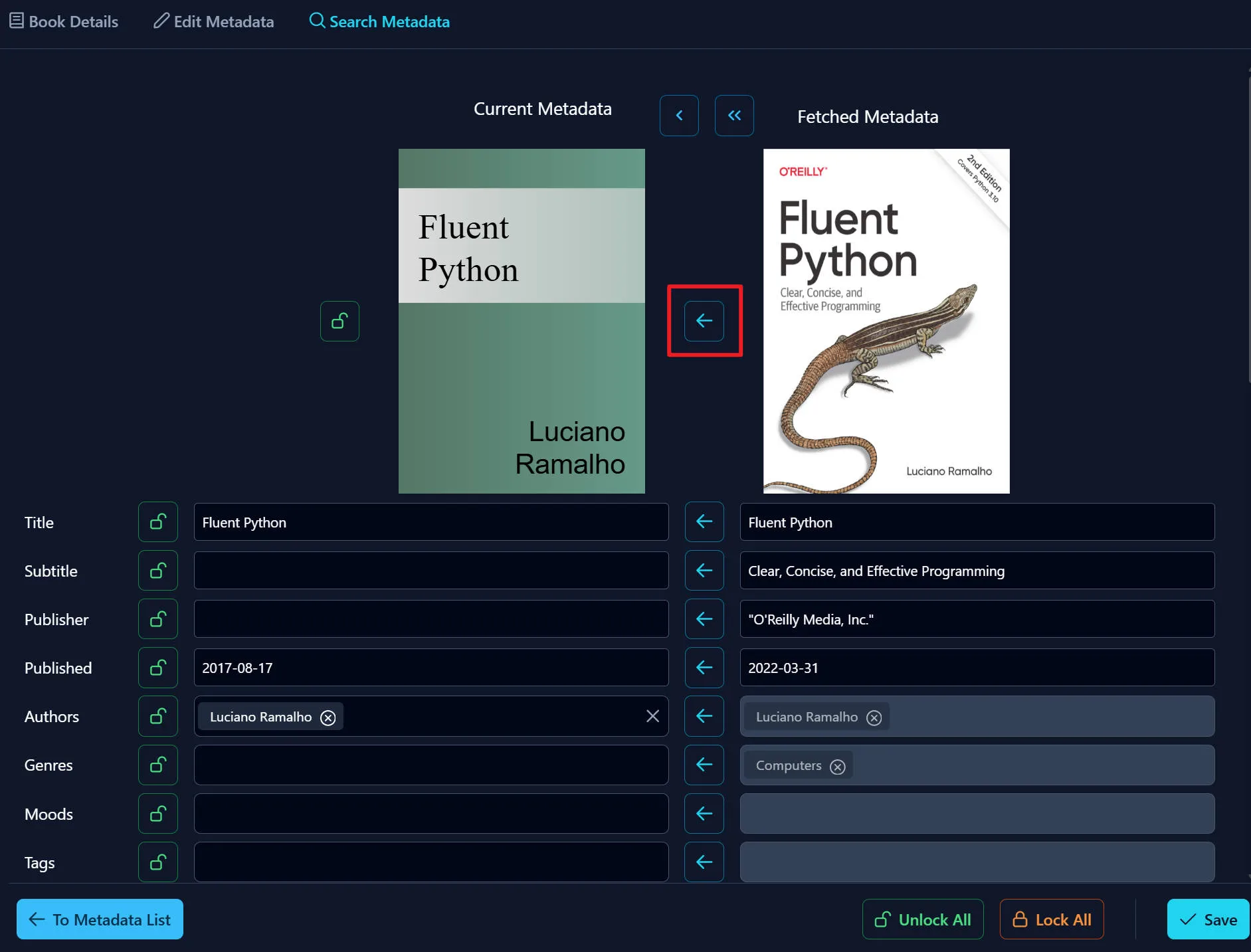Copy fetched published date to current
The image size is (1251, 952).
(704, 668)
